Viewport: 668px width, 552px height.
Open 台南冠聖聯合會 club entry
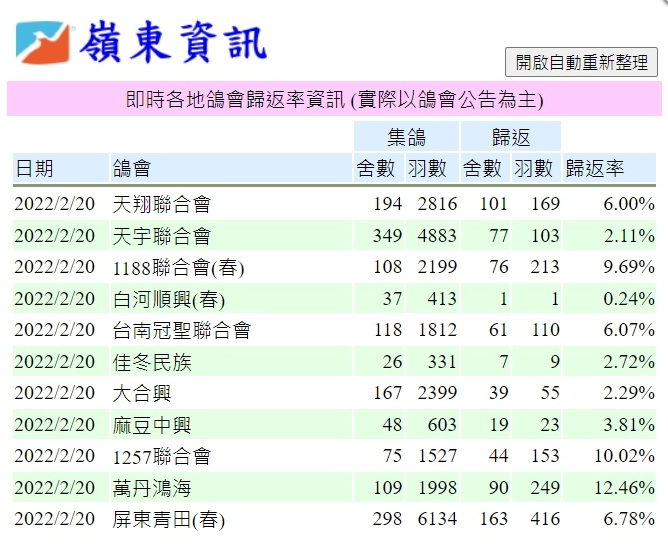click(182, 330)
